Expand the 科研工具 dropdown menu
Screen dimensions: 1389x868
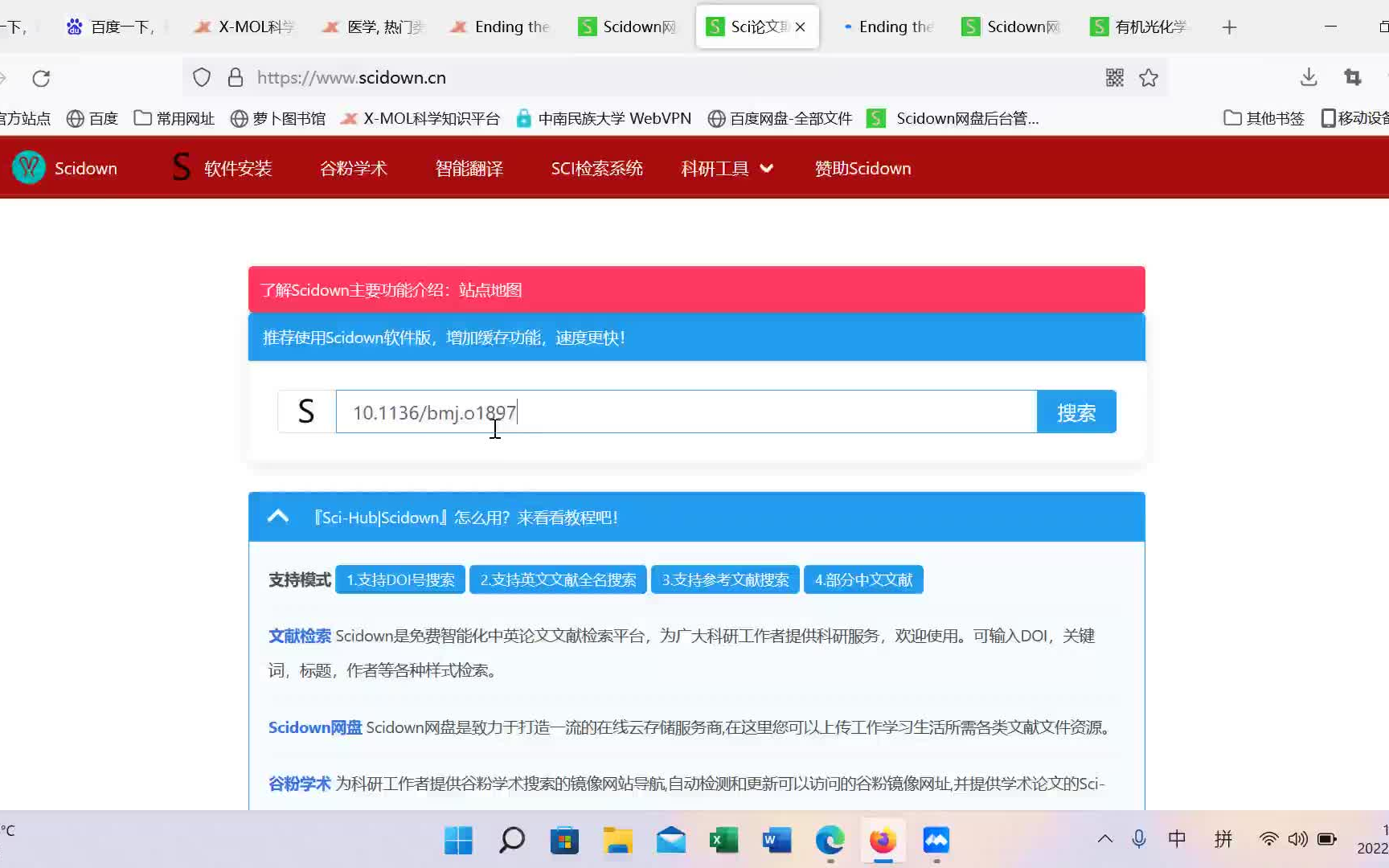pyautogui.click(x=727, y=169)
